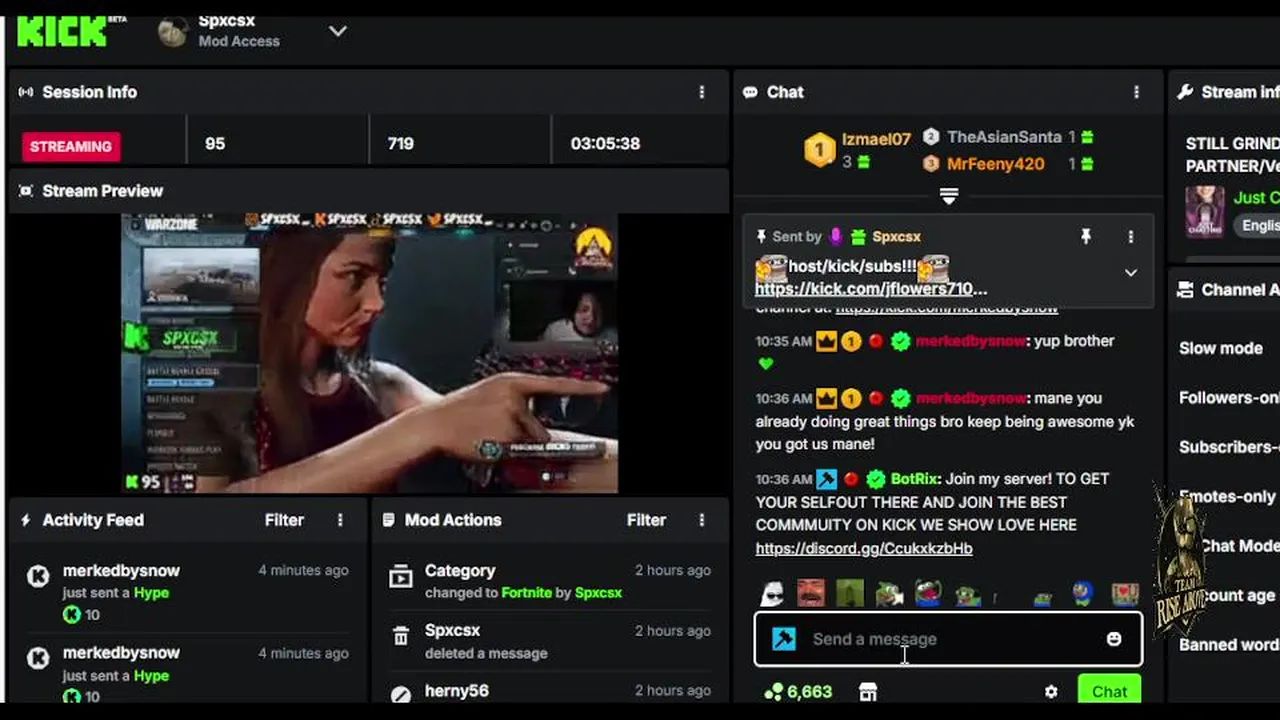Open the Chat panel three-dot menu
Image resolution: width=1280 pixels, height=720 pixels.
pos(1136,92)
